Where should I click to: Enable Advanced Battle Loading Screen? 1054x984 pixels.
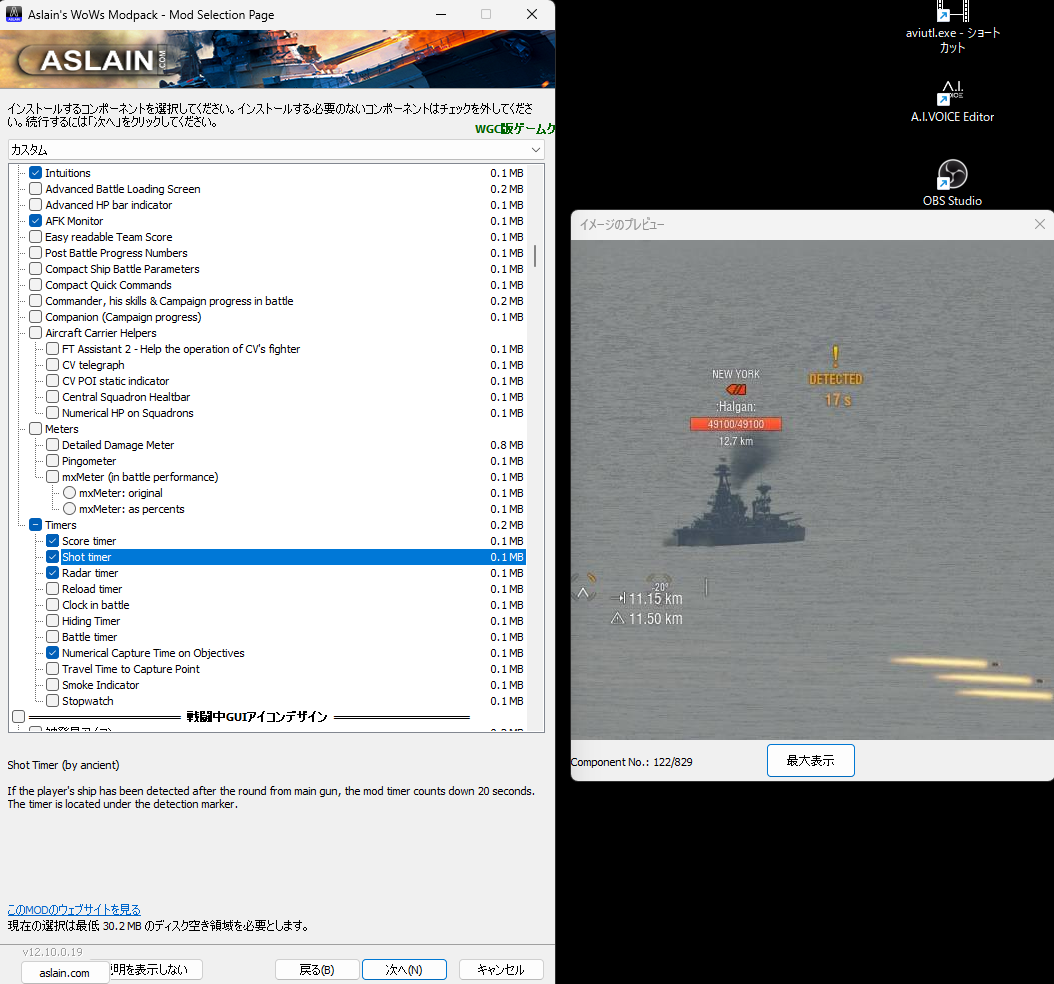click(36, 188)
